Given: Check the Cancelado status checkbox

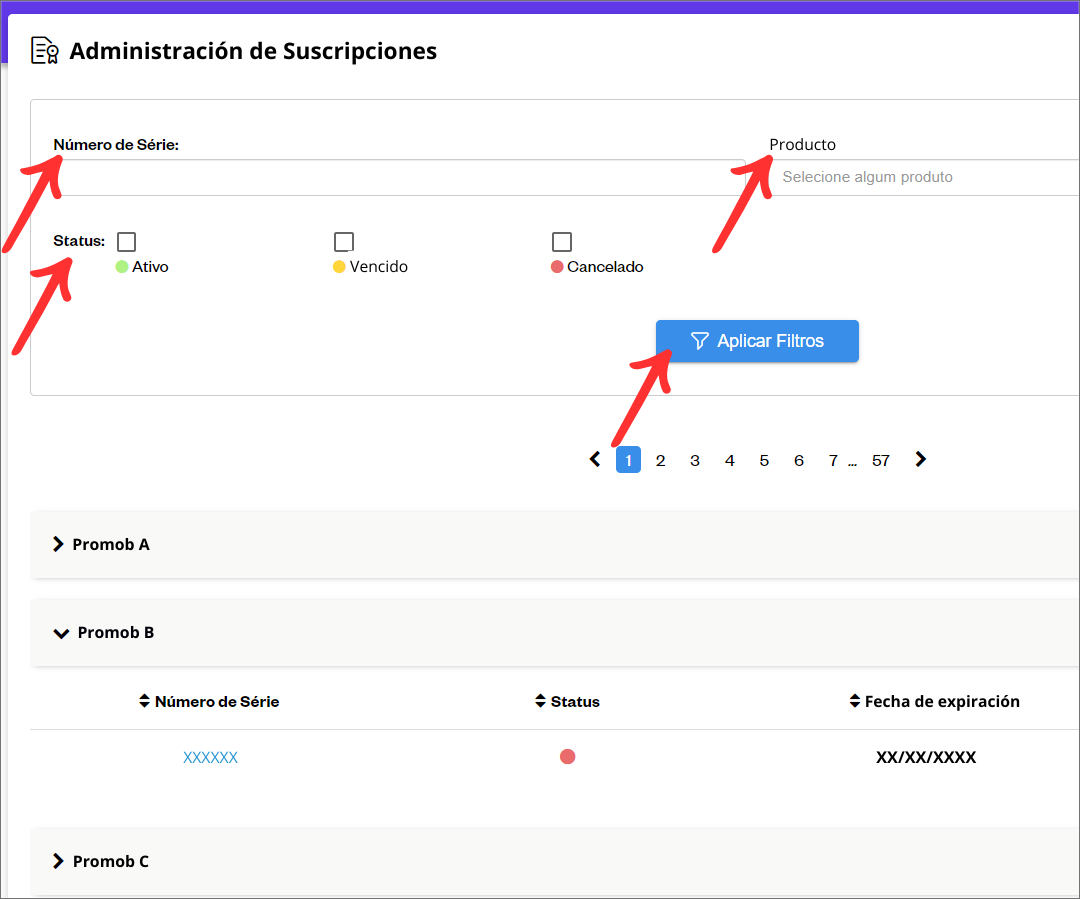Looking at the screenshot, I should tap(562, 242).
